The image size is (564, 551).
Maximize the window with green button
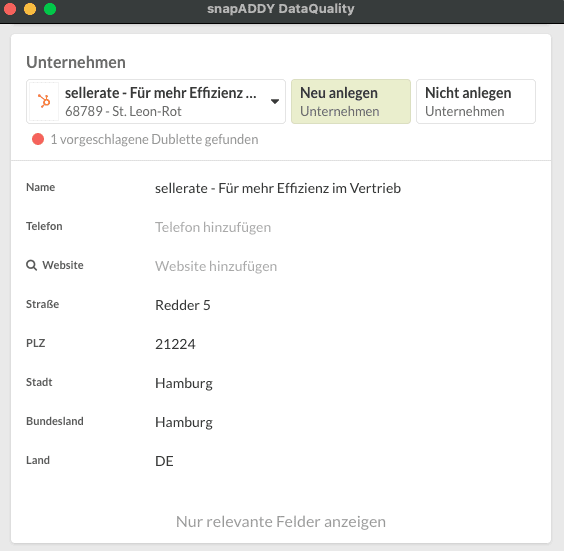[x=50, y=9]
